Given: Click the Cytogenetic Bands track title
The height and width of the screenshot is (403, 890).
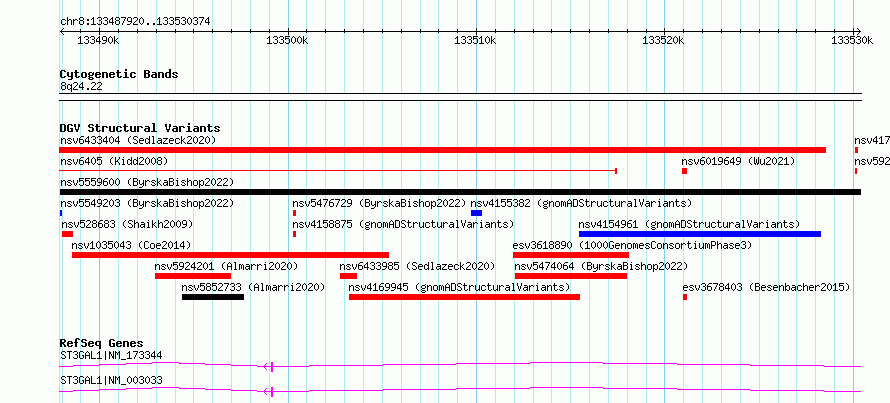Looking at the screenshot, I should (x=119, y=74).
